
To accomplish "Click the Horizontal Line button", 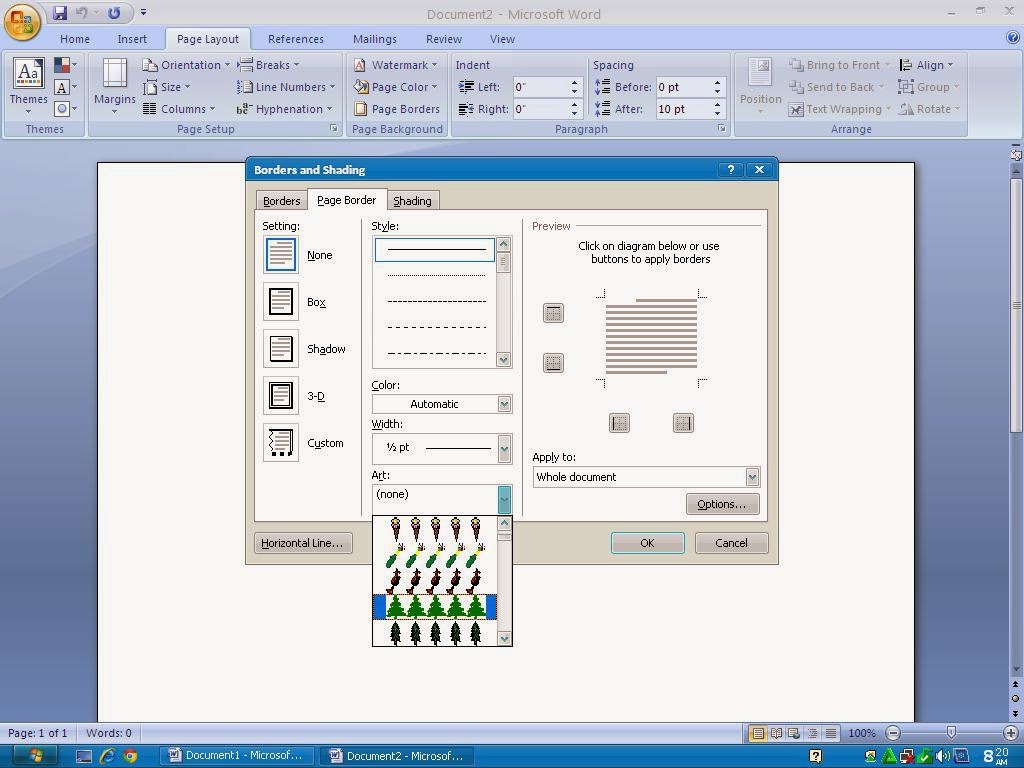I will pyautogui.click(x=302, y=542).
